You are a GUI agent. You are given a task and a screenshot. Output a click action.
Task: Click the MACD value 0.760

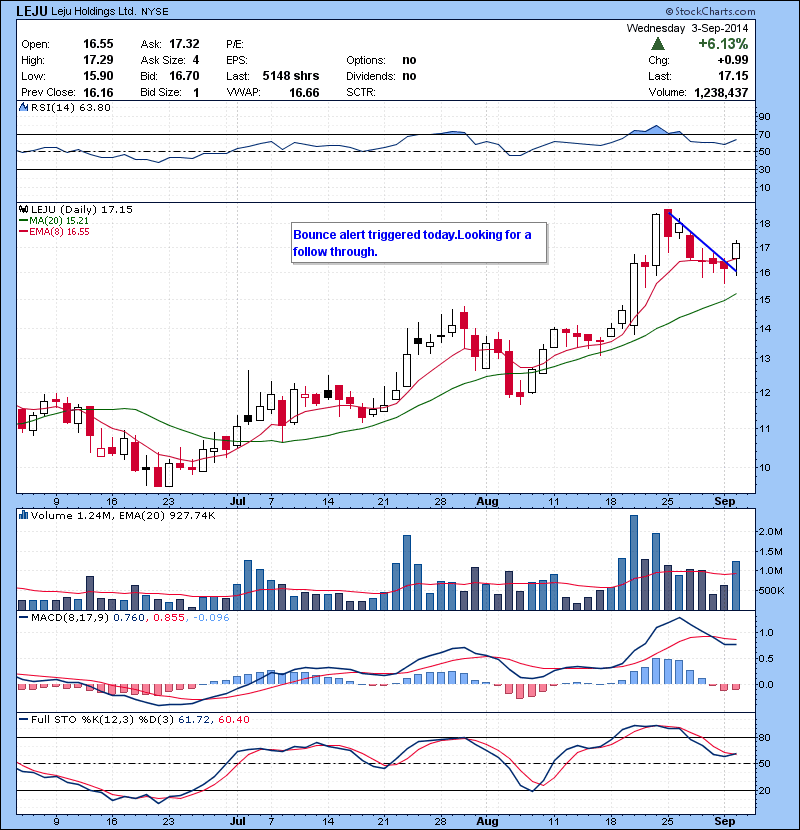click(129, 617)
